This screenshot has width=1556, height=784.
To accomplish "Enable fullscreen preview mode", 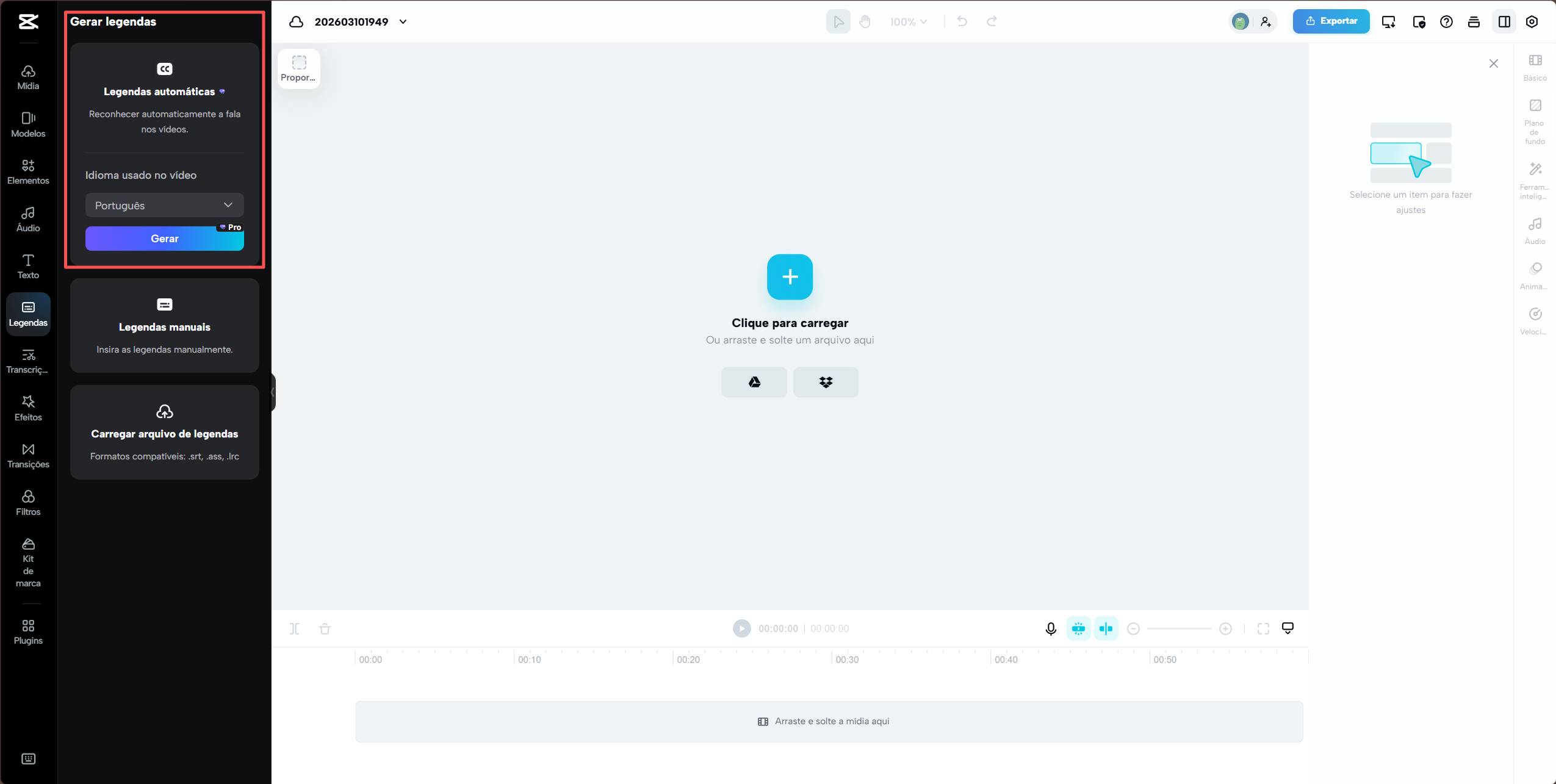I will click(1264, 628).
